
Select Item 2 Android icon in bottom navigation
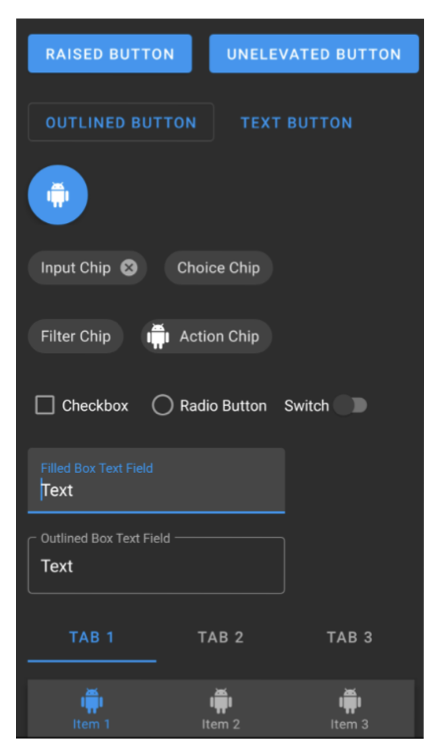221,701
